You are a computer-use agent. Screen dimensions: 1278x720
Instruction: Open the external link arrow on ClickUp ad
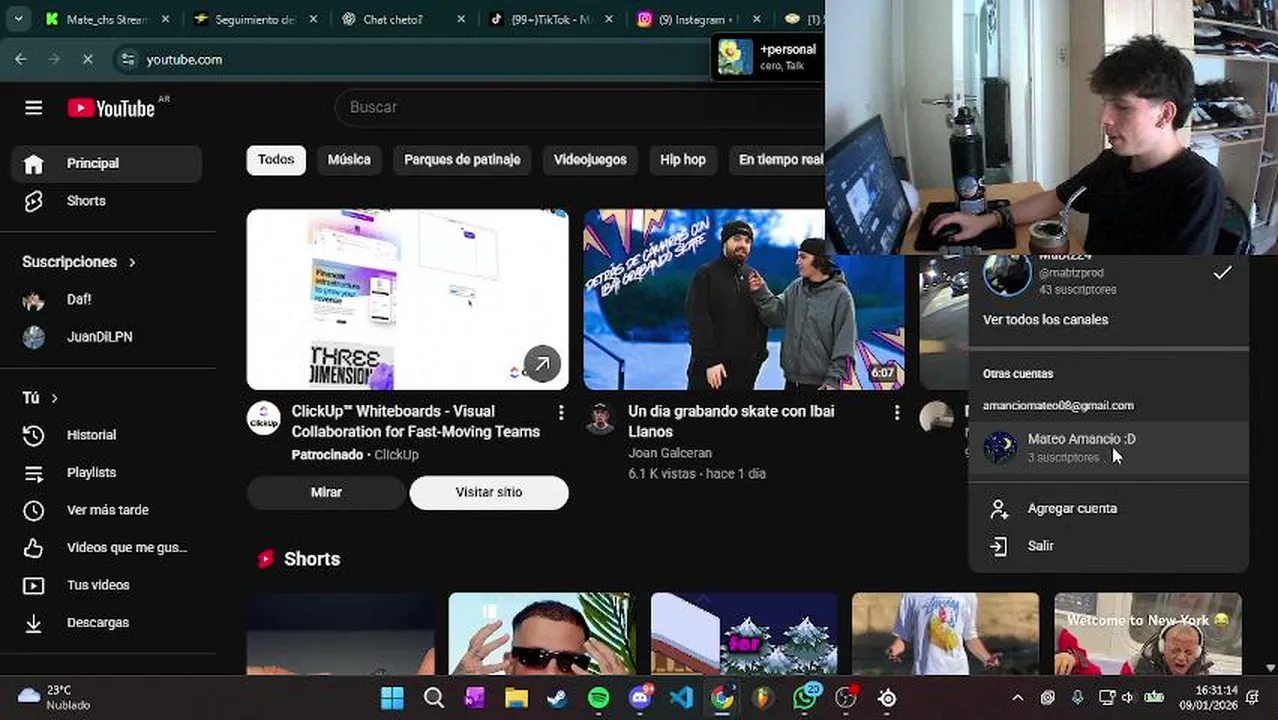[x=542, y=364]
